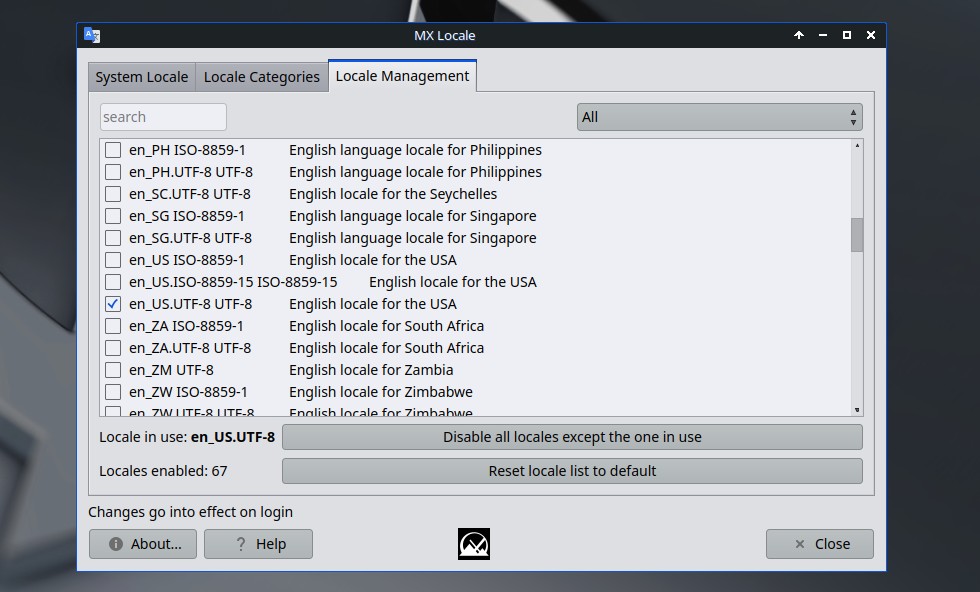Enable the en_ZA.UTF-8 UTF-8 checkbox
980x592 pixels.
tap(112, 348)
